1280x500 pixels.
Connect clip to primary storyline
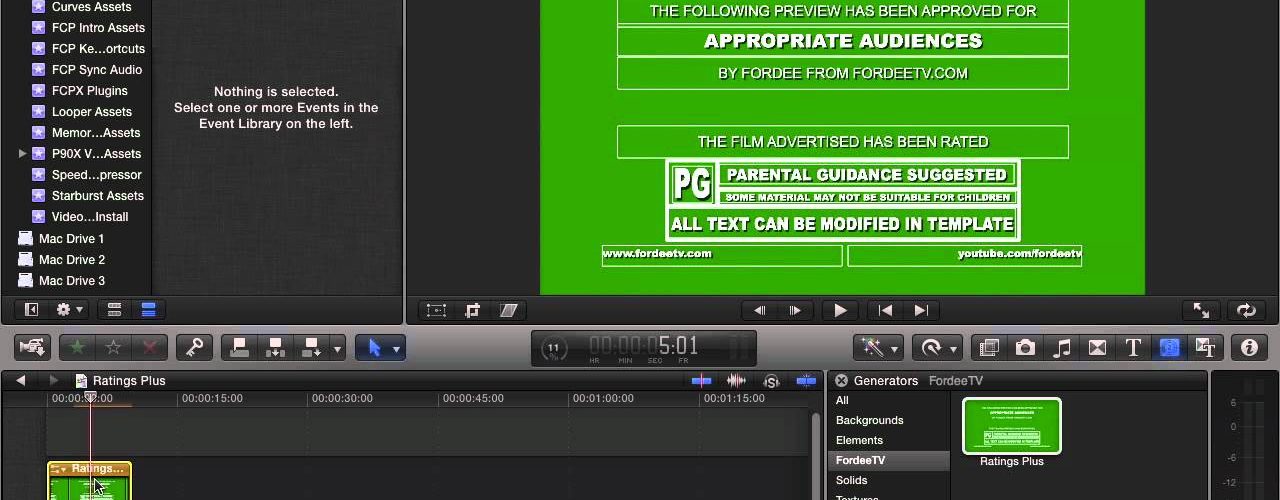point(239,347)
